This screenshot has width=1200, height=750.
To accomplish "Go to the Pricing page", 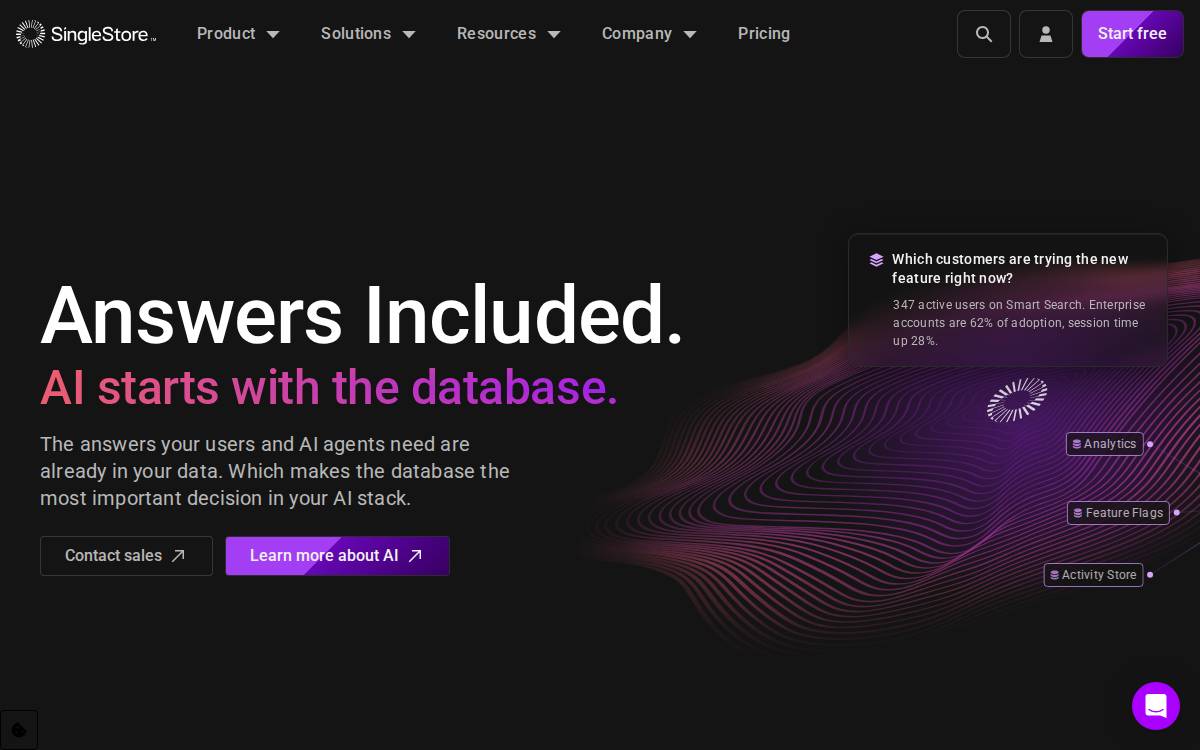I will pos(764,34).
